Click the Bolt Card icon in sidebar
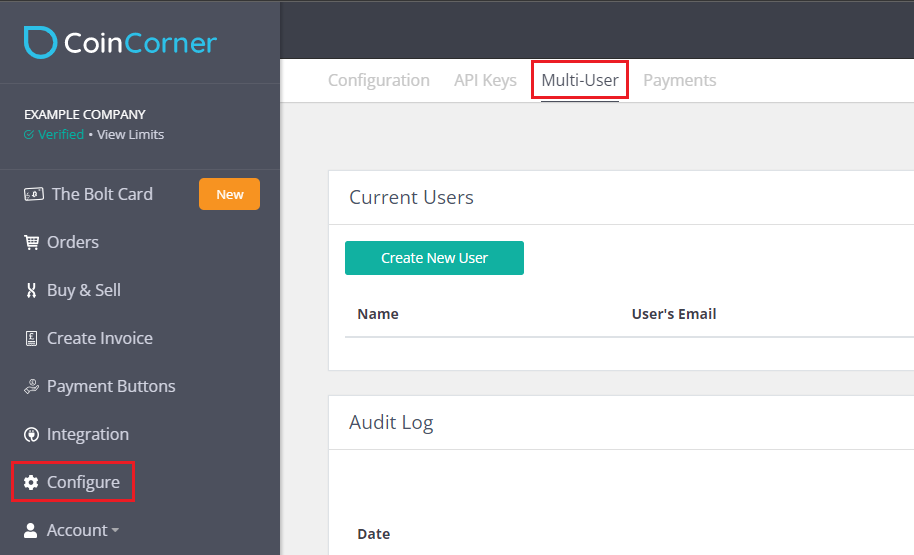 [x=34, y=194]
